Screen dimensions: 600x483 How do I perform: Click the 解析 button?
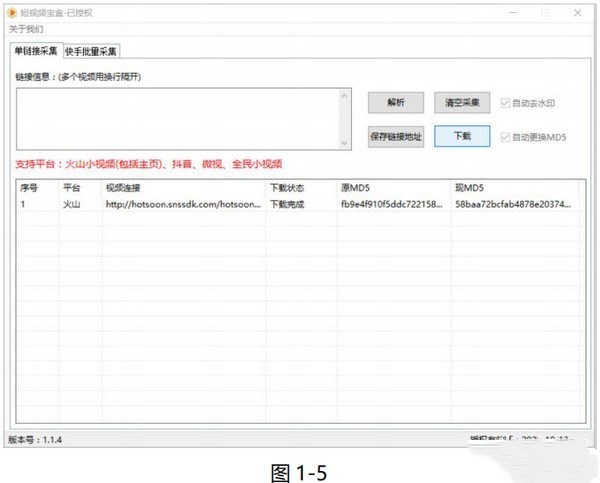(396, 102)
